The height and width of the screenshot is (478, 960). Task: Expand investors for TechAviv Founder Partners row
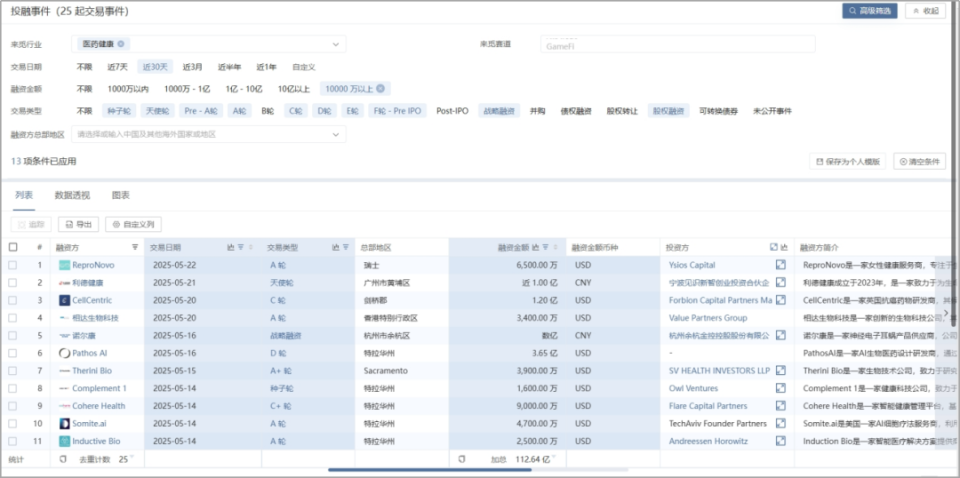tap(781, 424)
